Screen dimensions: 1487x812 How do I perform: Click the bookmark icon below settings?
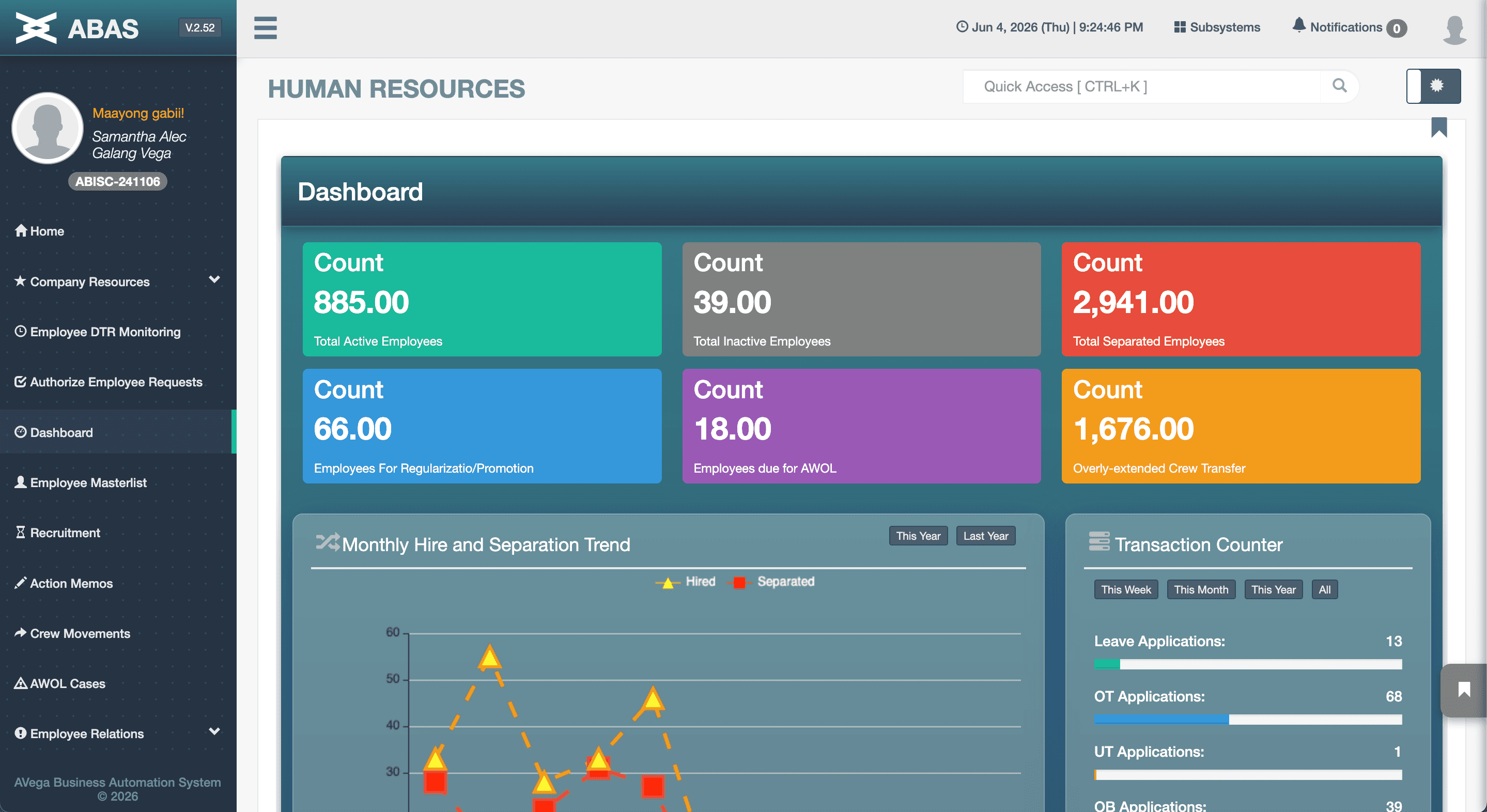[1439, 127]
